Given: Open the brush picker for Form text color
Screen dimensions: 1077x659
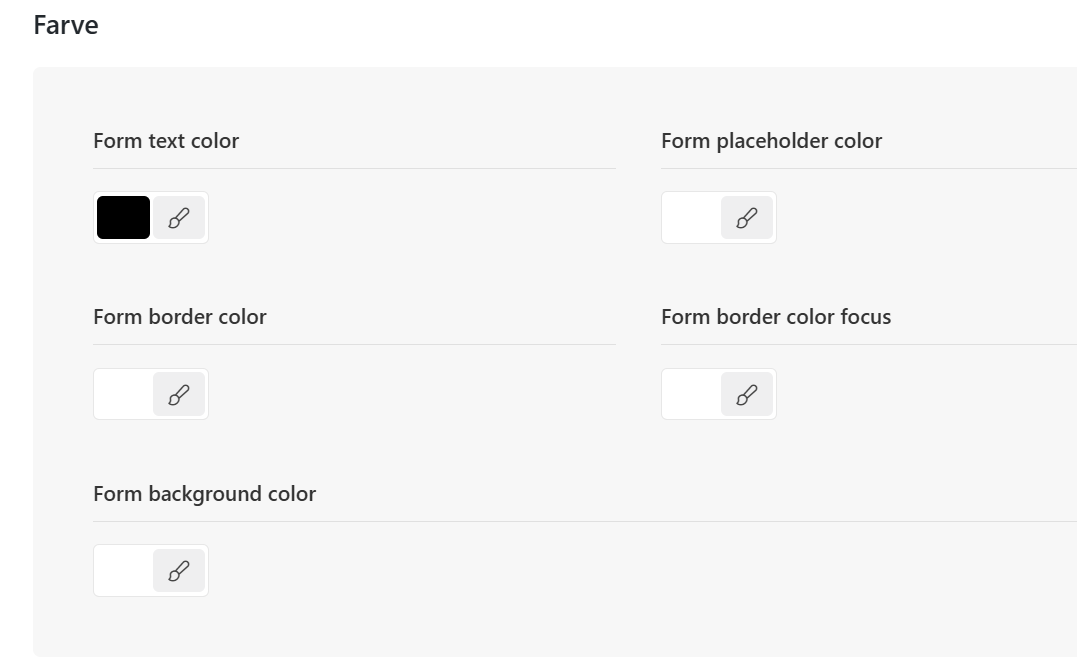Looking at the screenshot, I should pyautogui.click(x=179, y=218).
